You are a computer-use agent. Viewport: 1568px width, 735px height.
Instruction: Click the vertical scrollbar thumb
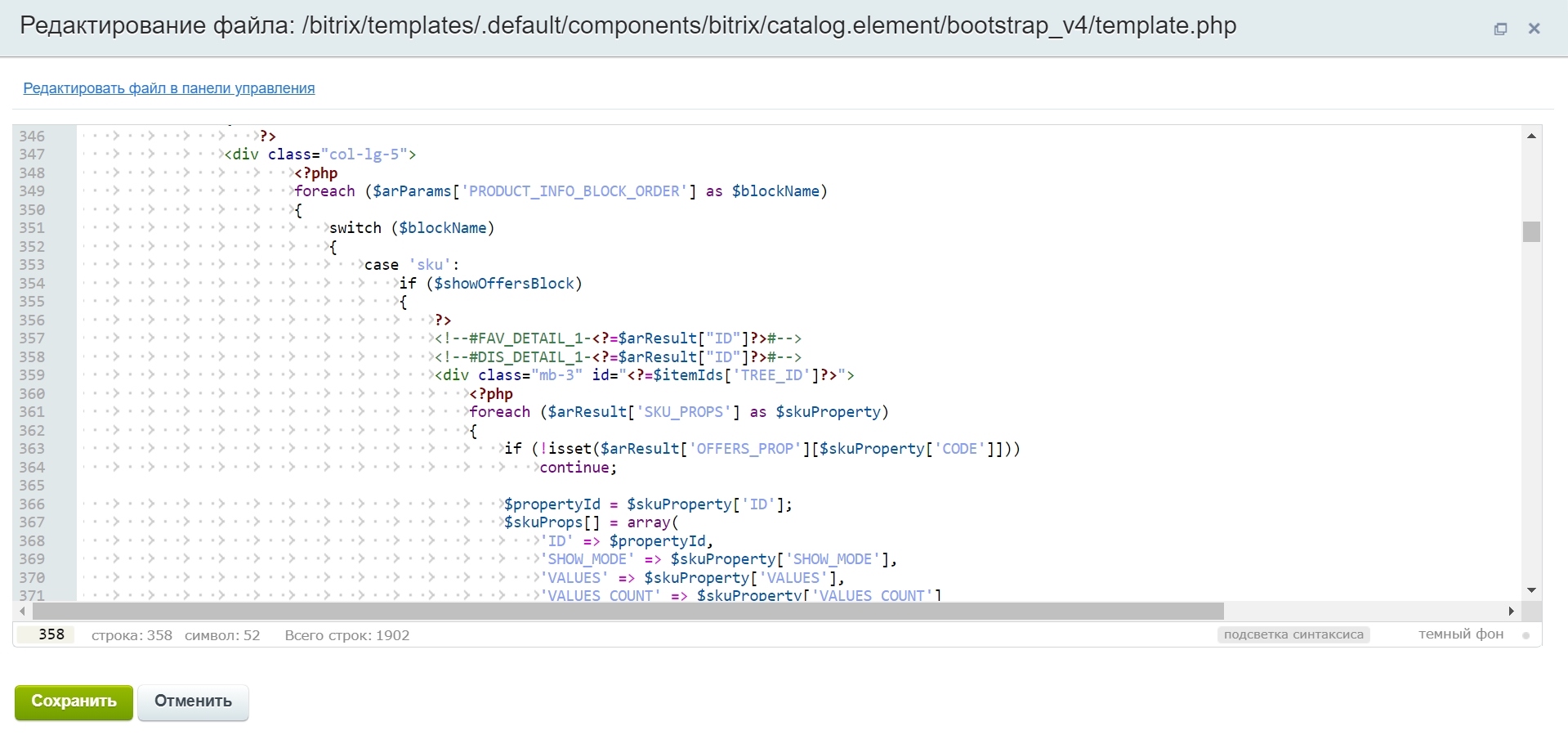point(1531,232)
